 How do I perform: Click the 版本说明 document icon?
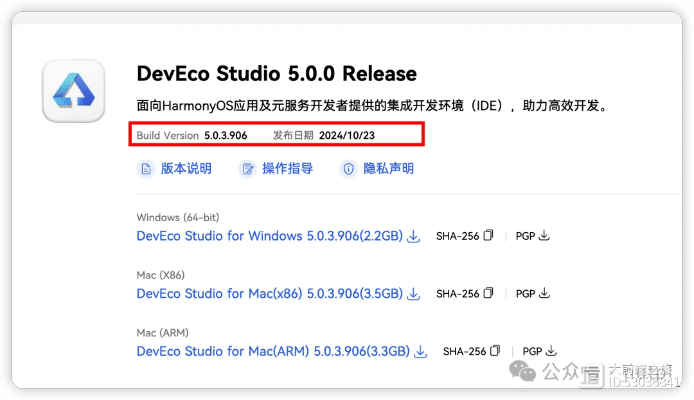(x=145, y=169)
